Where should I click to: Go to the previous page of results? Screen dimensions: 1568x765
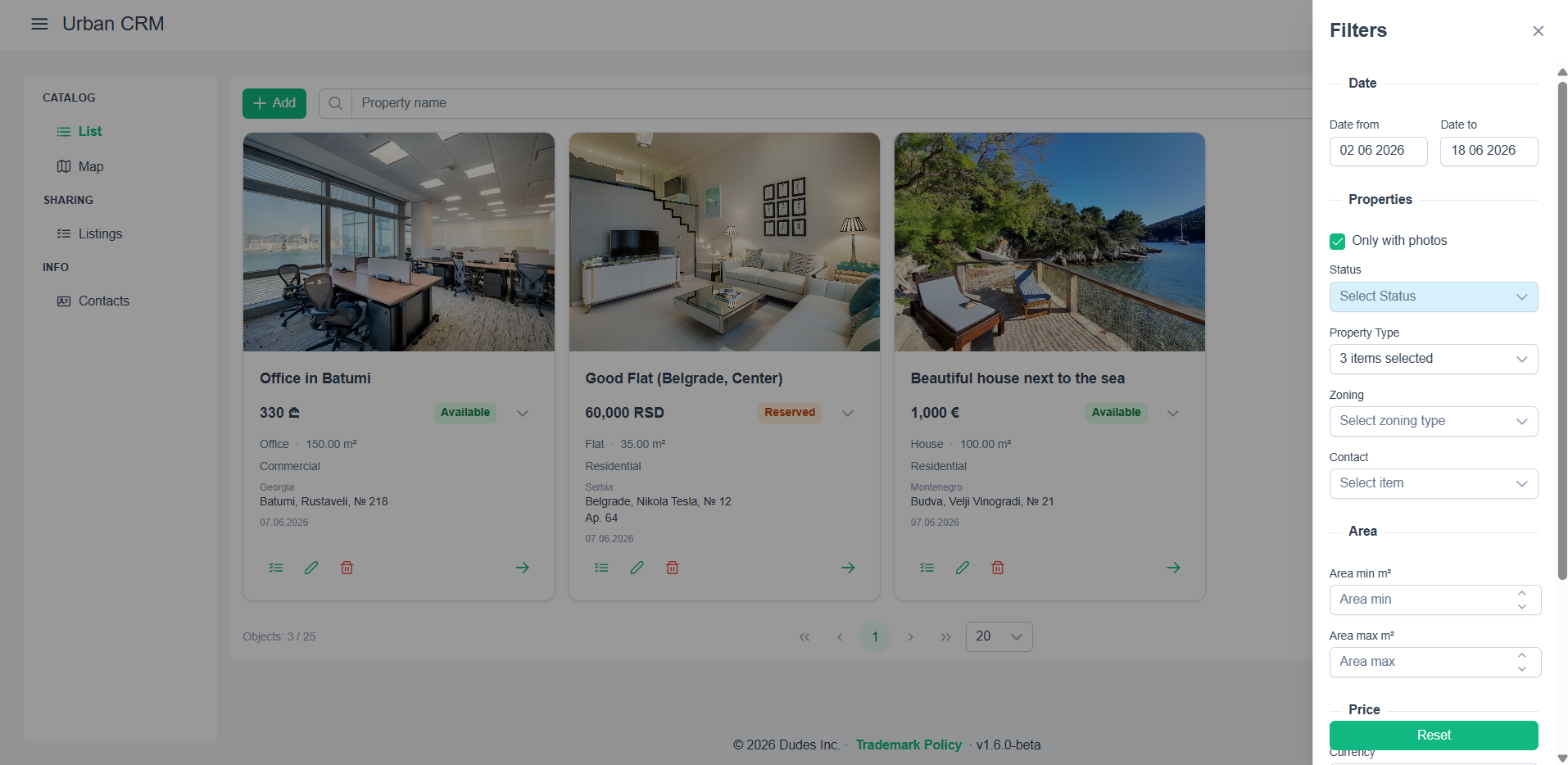point(840,637)
